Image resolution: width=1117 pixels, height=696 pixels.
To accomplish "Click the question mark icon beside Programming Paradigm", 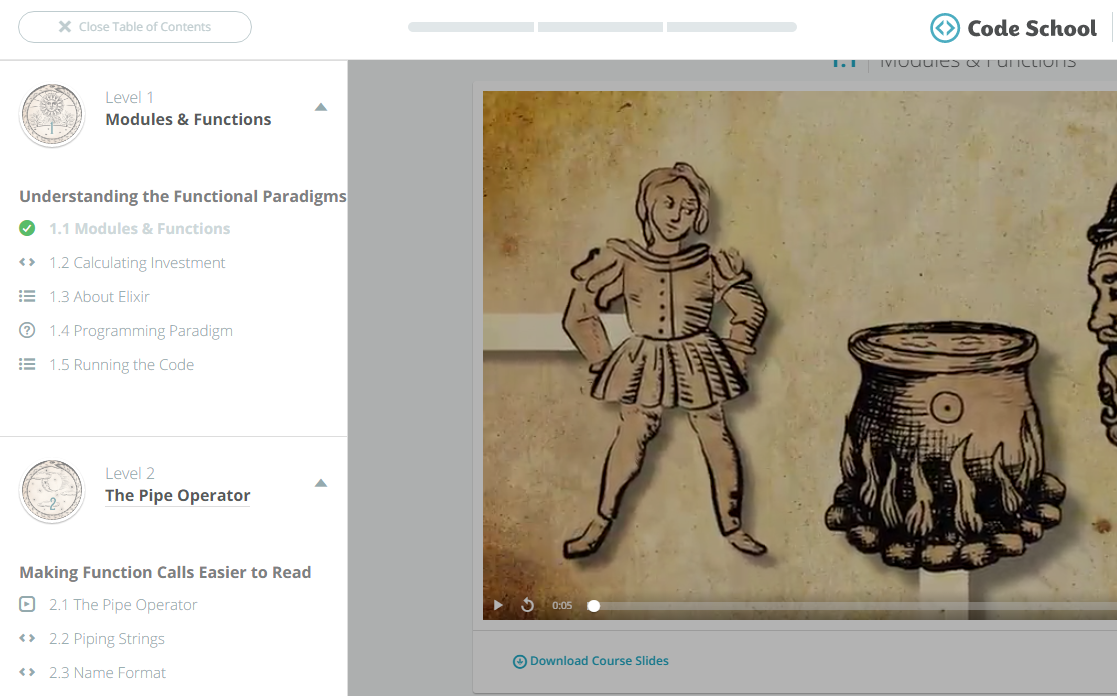I will click(27, 330).
